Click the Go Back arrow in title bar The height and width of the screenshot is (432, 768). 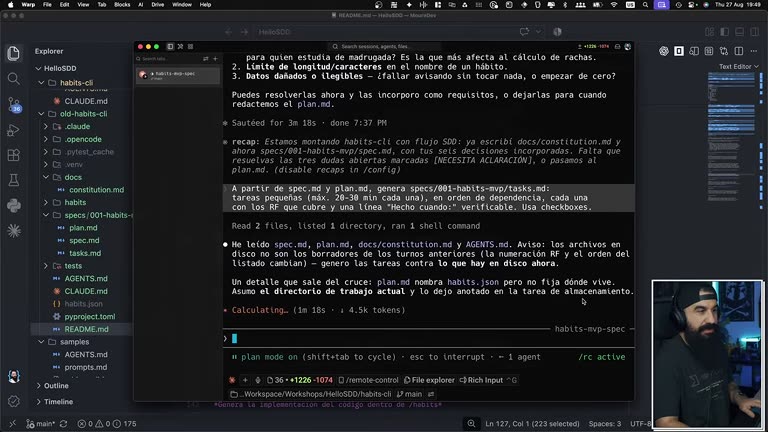228,32
